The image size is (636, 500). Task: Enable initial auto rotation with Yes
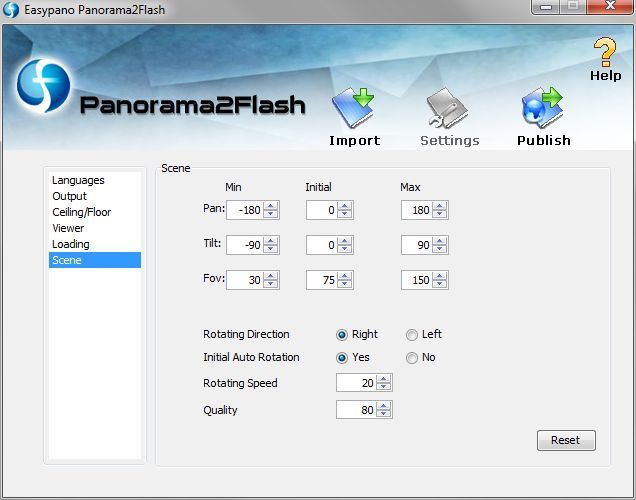tap(342, 358)
